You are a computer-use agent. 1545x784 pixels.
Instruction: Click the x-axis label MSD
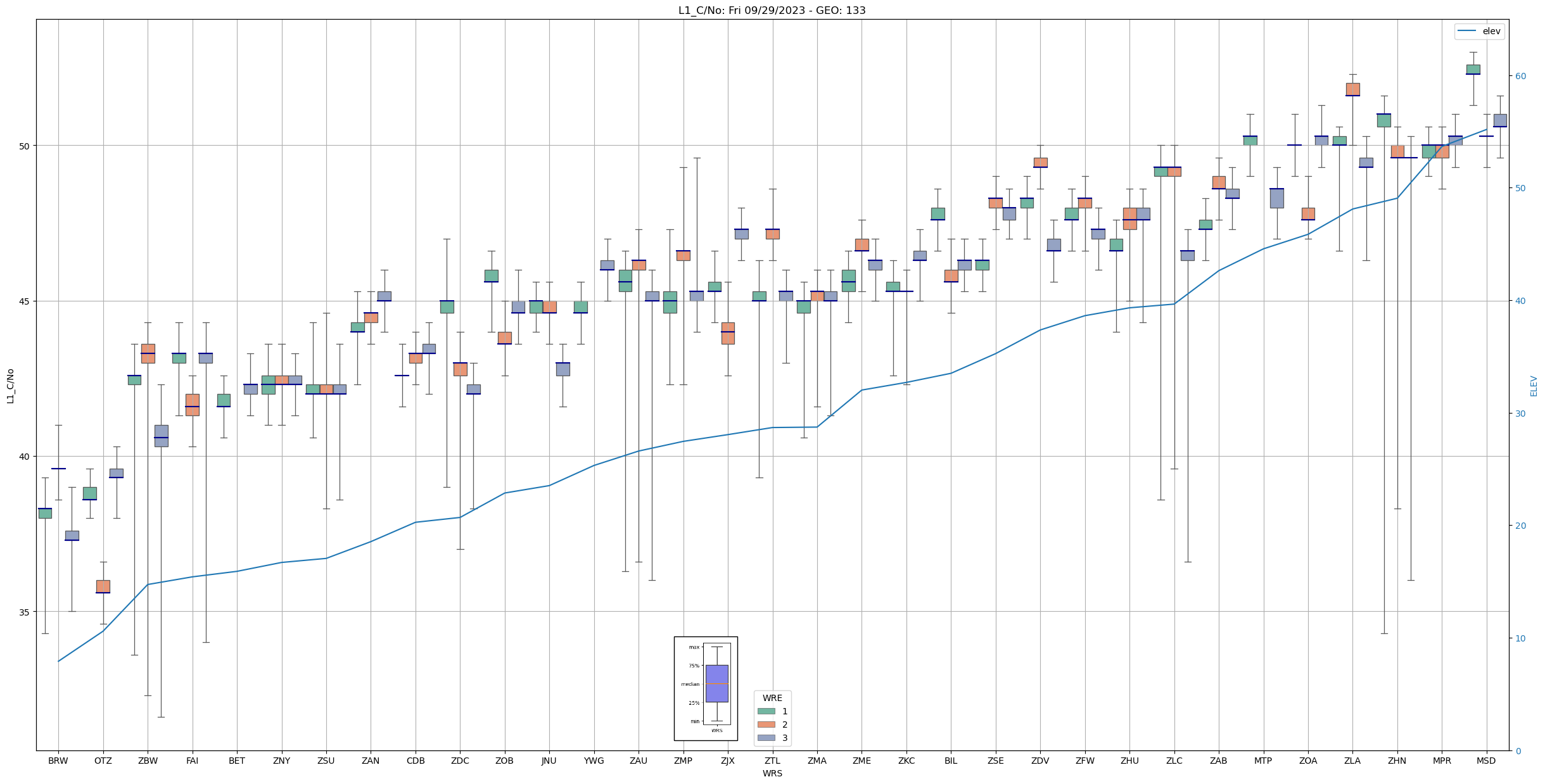tap(1486, 761)
